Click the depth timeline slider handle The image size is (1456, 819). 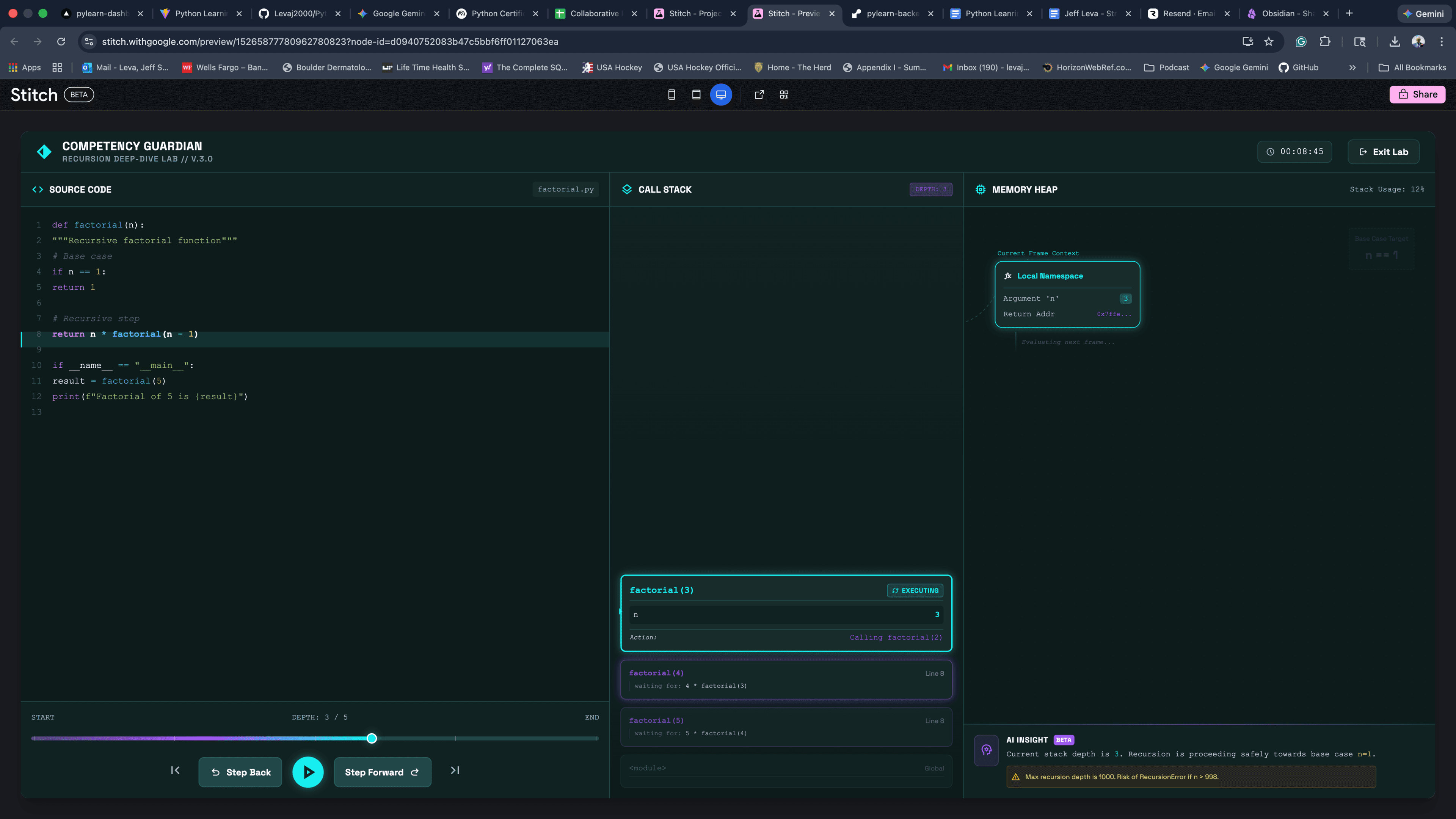(x=371, y=738)
